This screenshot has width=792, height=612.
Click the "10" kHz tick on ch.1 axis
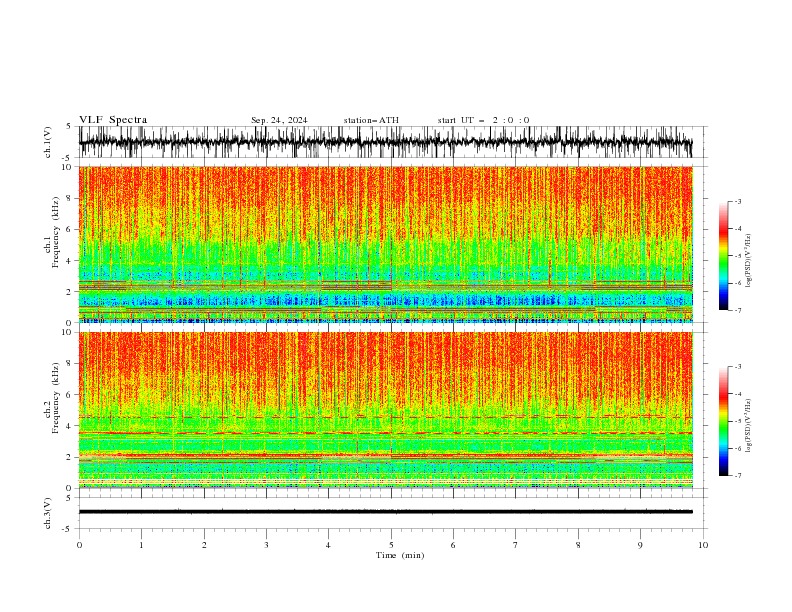[67, 167]
